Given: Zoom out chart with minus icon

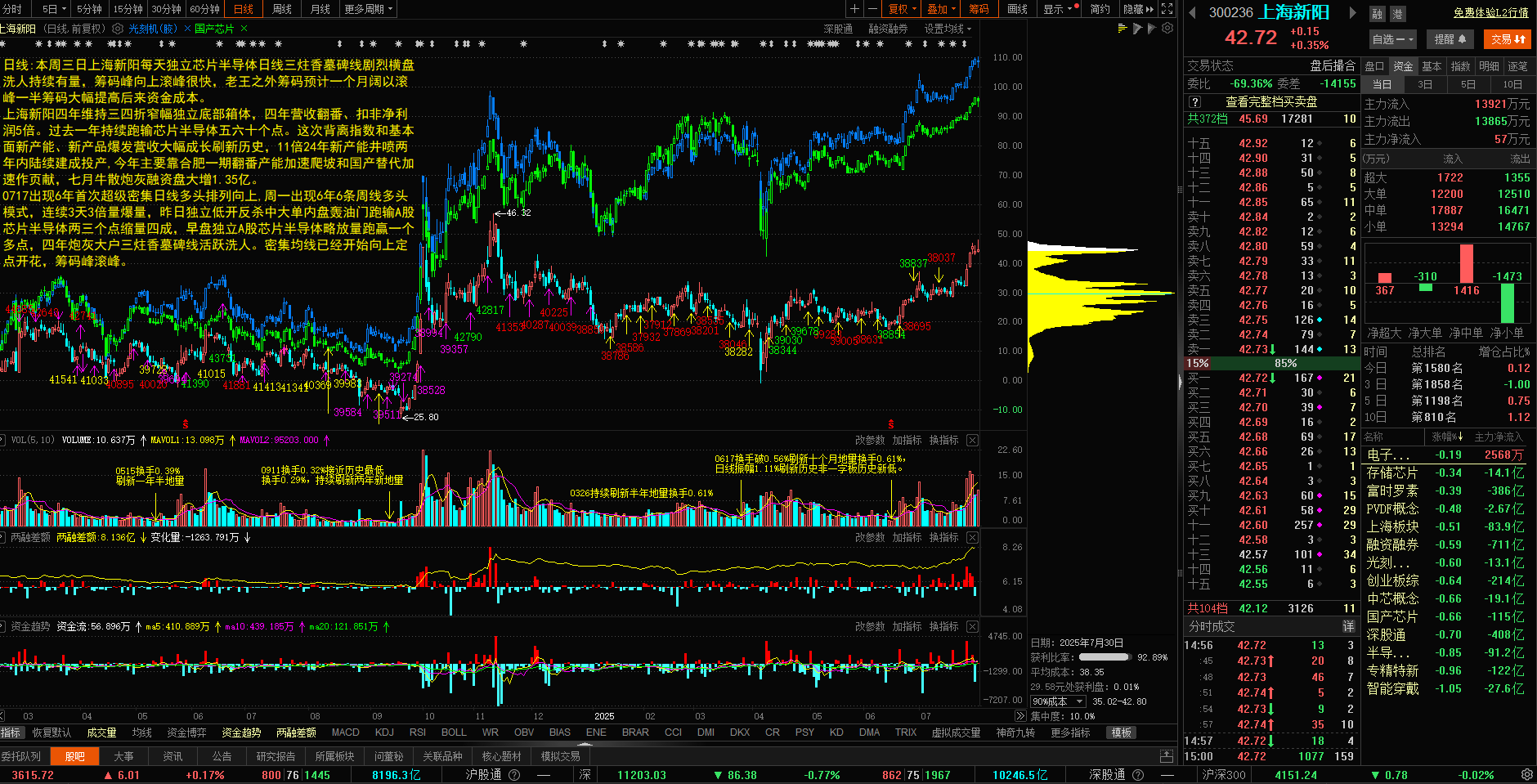Looking at the screenshot, I should 872,9.
